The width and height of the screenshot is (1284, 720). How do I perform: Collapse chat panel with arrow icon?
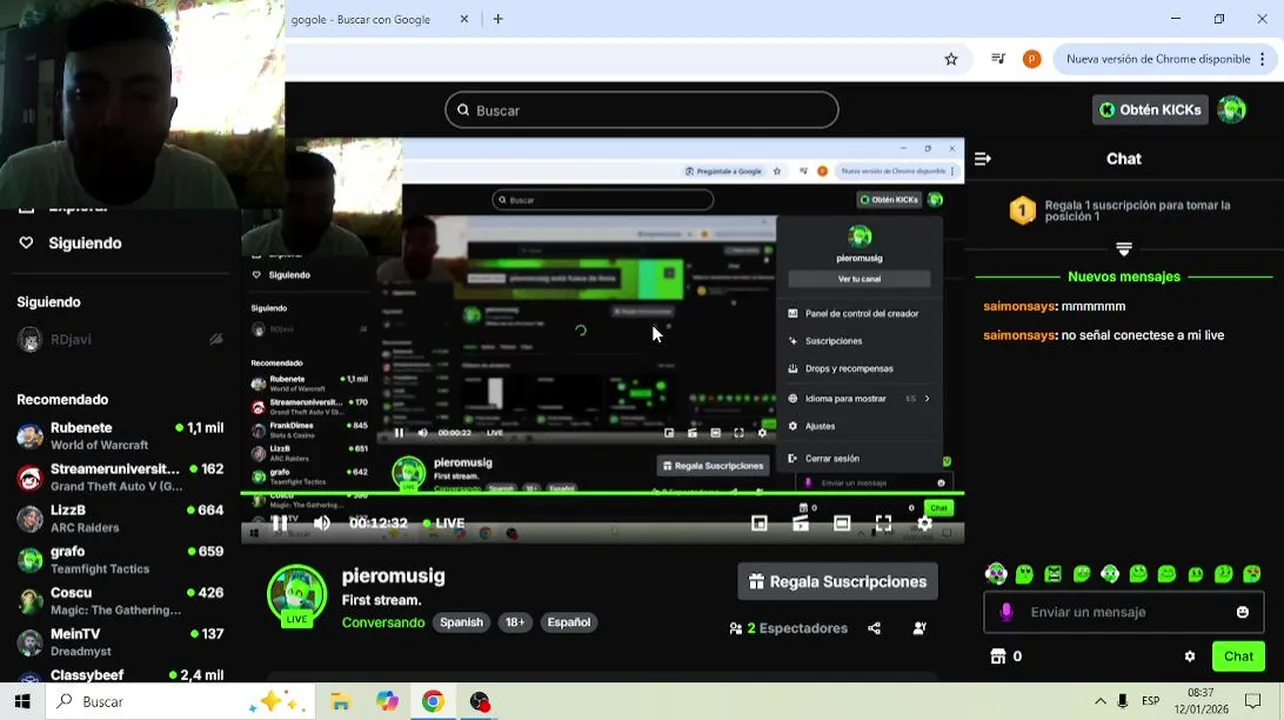983,159
